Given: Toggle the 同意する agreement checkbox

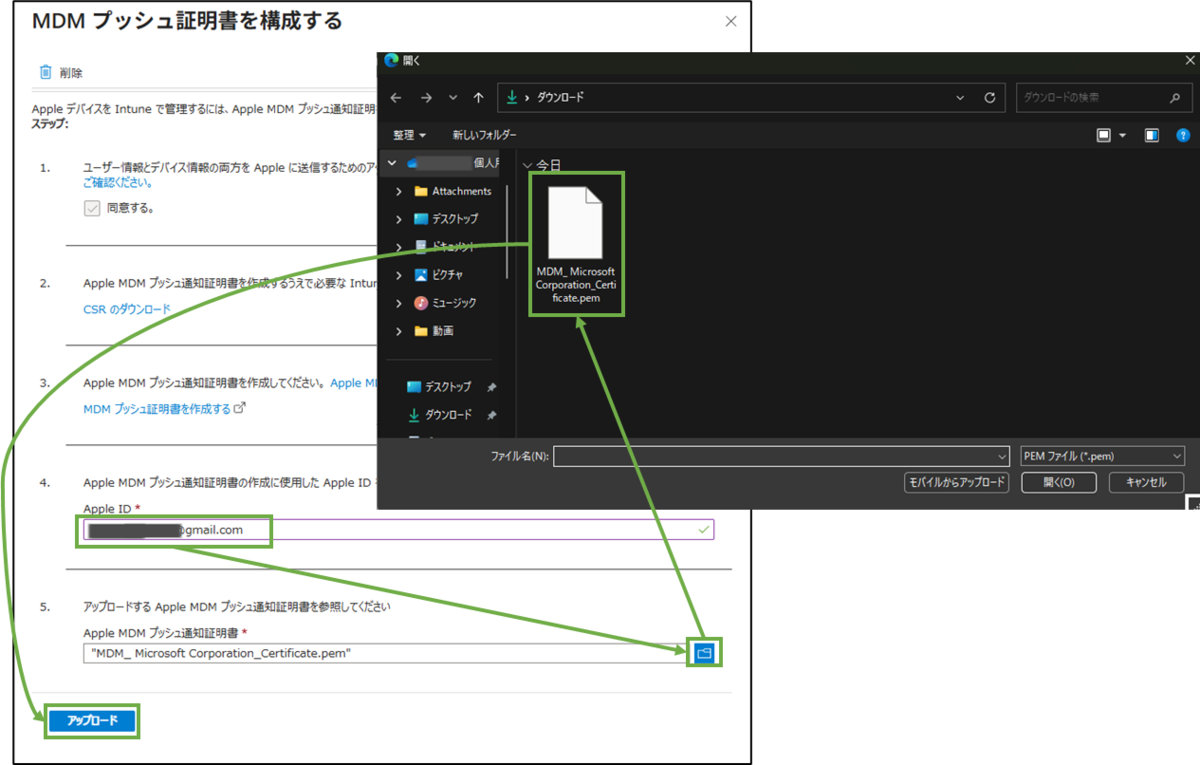Looking at the screenshot, I should 92,208.
